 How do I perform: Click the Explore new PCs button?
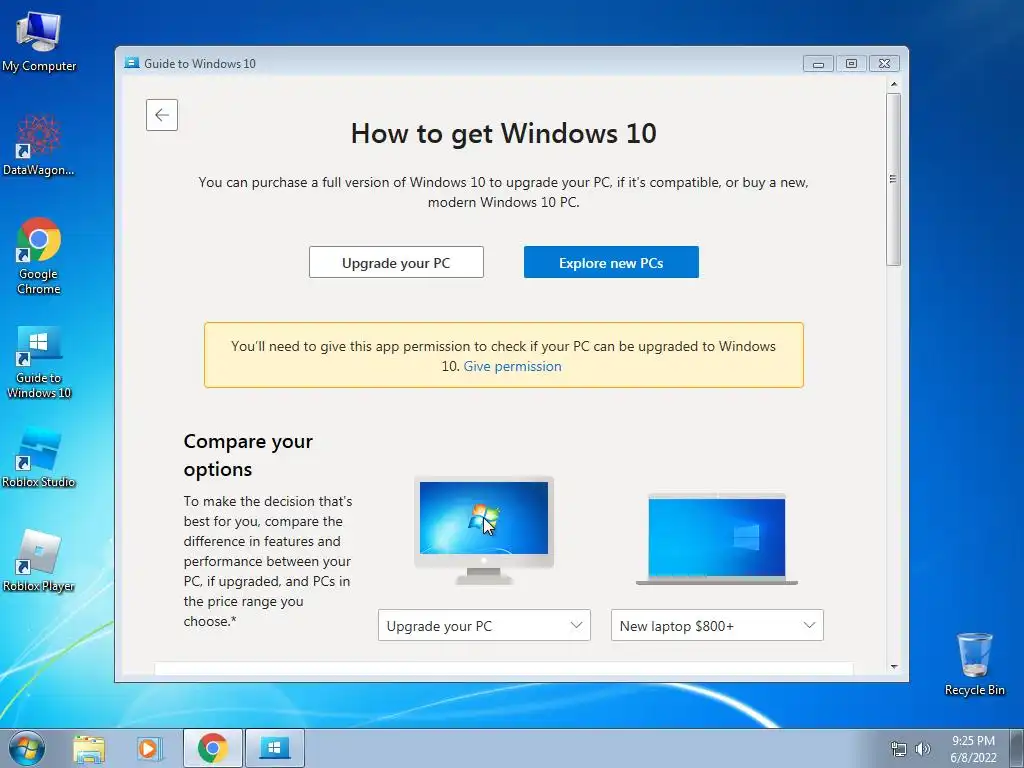tap(611, 263)
